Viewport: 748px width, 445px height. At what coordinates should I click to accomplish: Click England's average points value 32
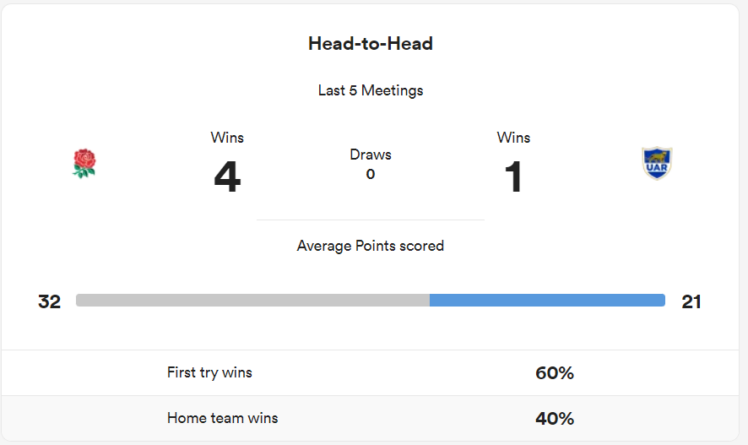49,301
